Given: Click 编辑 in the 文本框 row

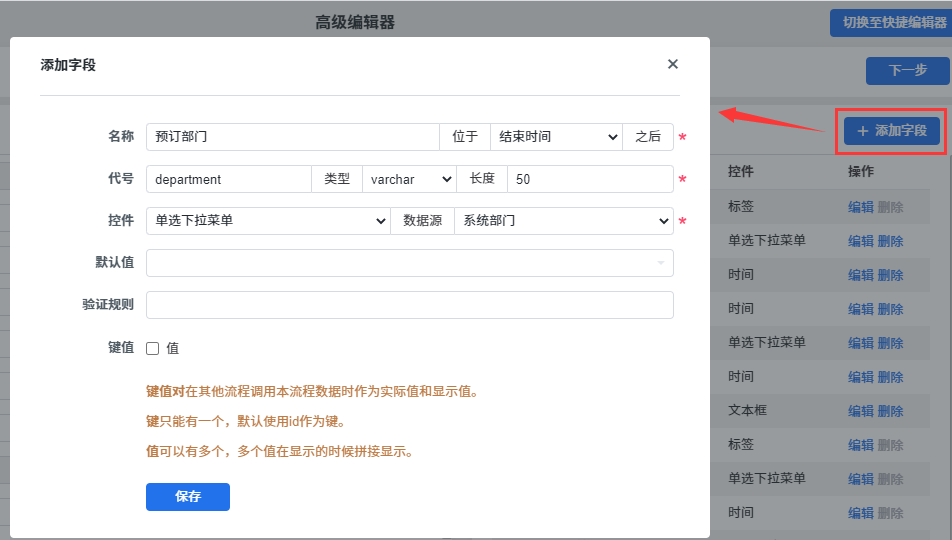Looking at the screenshot, I should pyautogui.click(x=860, y=411).
